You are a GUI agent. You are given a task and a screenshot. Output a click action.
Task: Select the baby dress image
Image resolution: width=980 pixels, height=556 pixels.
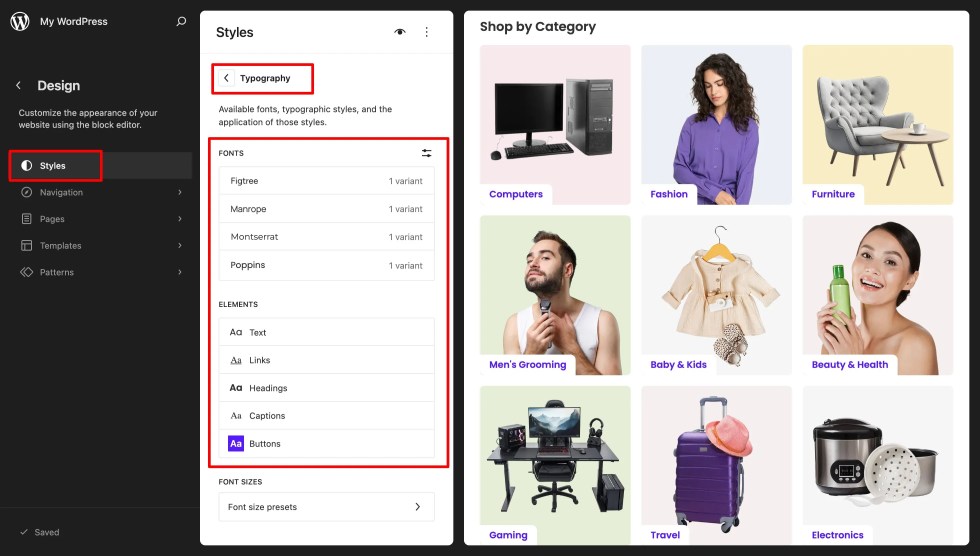point(716,295)
